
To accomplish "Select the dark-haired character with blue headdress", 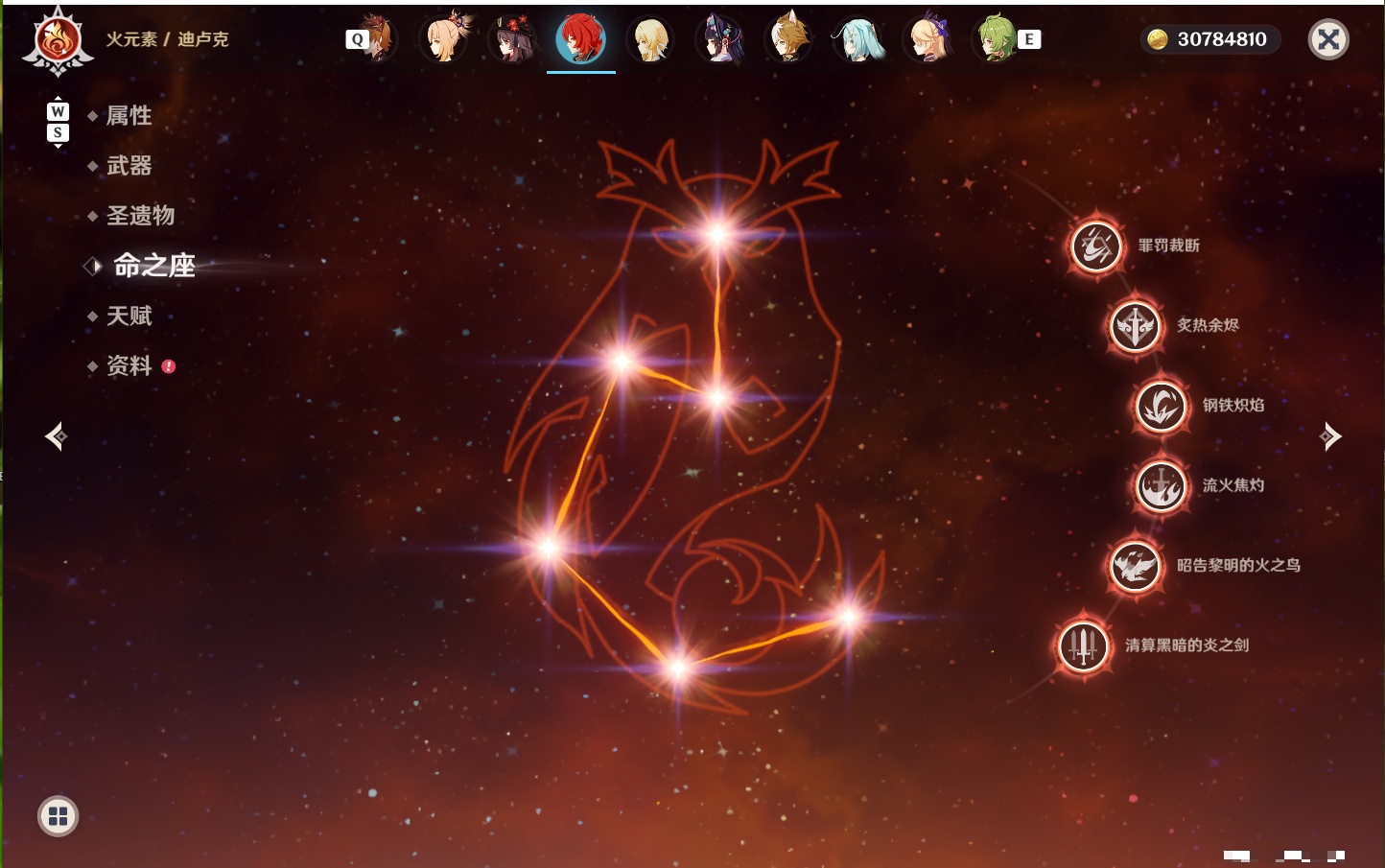I will coord(719,39).
